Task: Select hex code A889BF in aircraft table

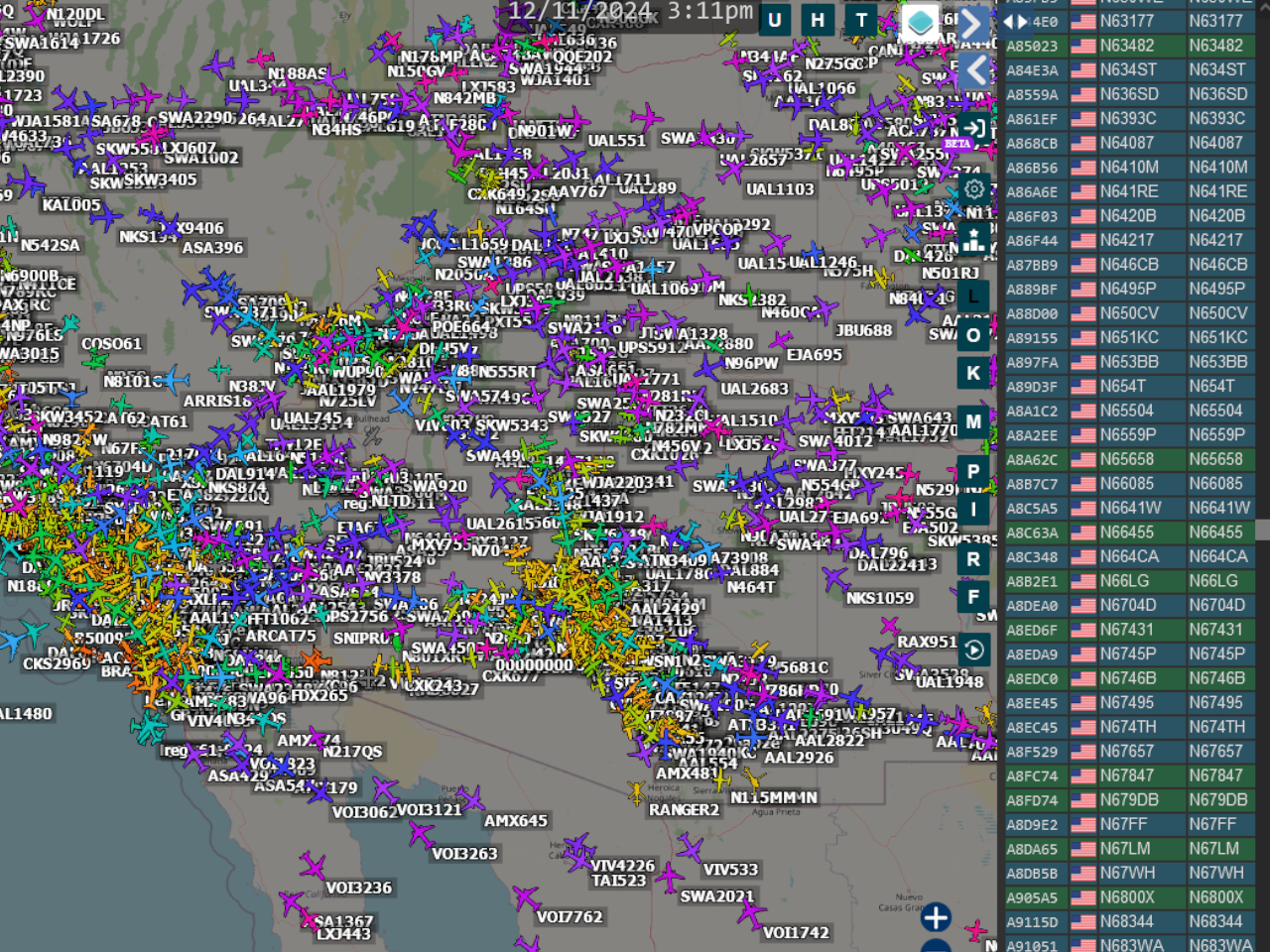Action: [x=1032, y=290]
